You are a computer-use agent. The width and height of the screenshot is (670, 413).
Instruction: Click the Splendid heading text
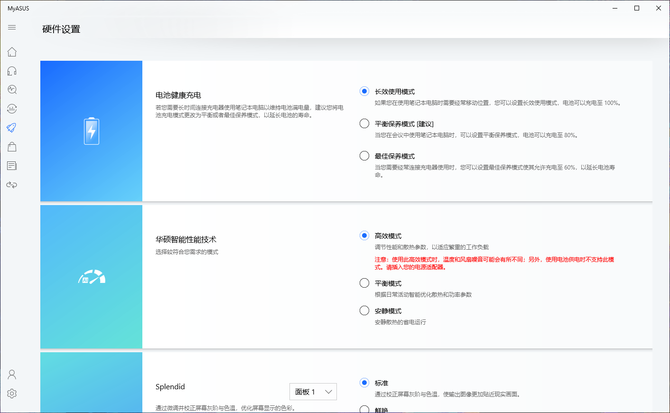click(x=170, y=387)
